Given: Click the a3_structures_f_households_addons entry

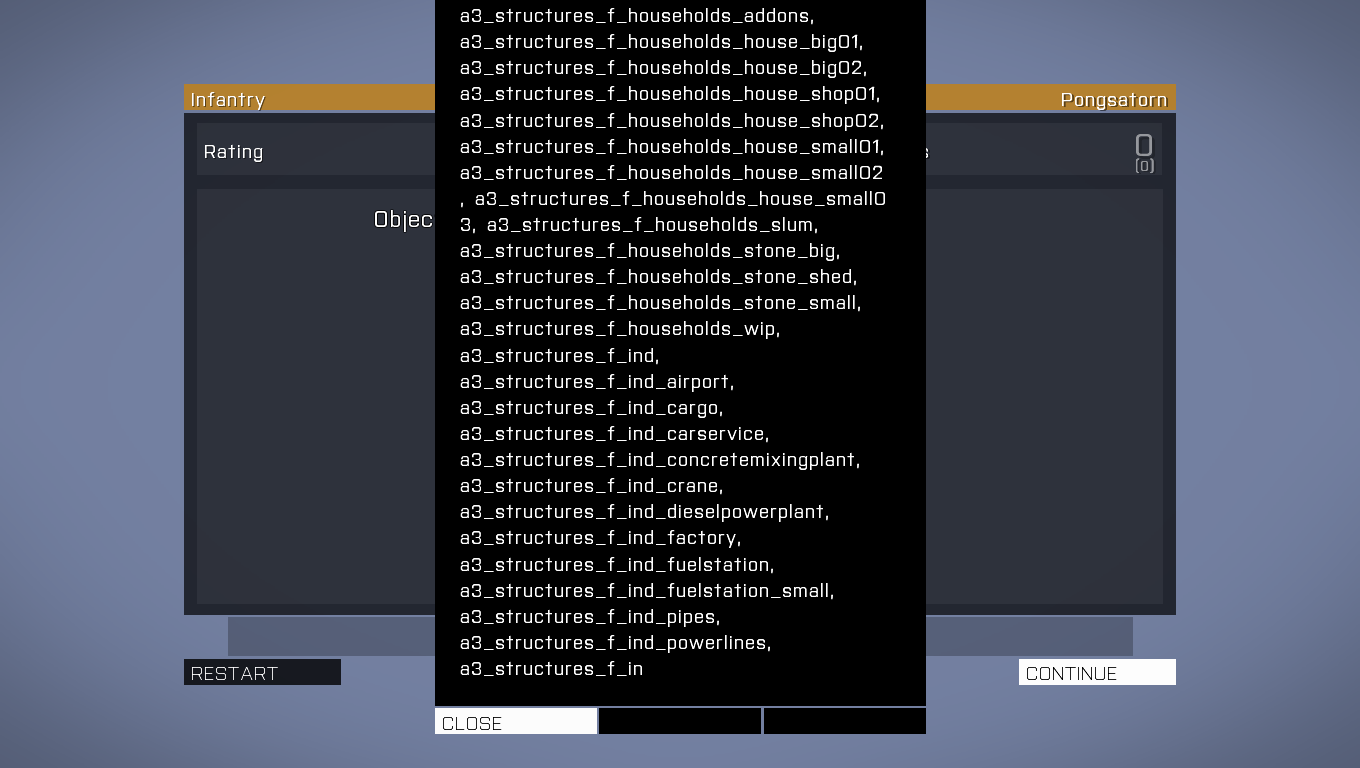Looking at the screenshot, I should (636, 16).
